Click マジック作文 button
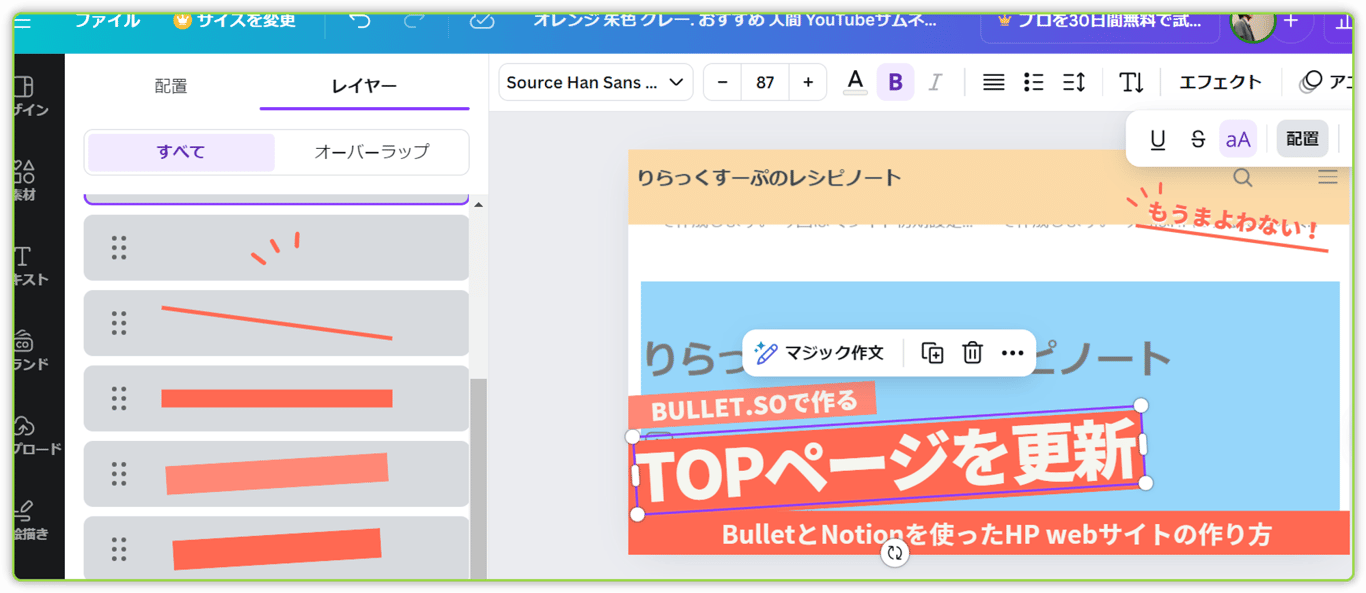Screen dimensions: 1366x593 click(x=820, y=353)
